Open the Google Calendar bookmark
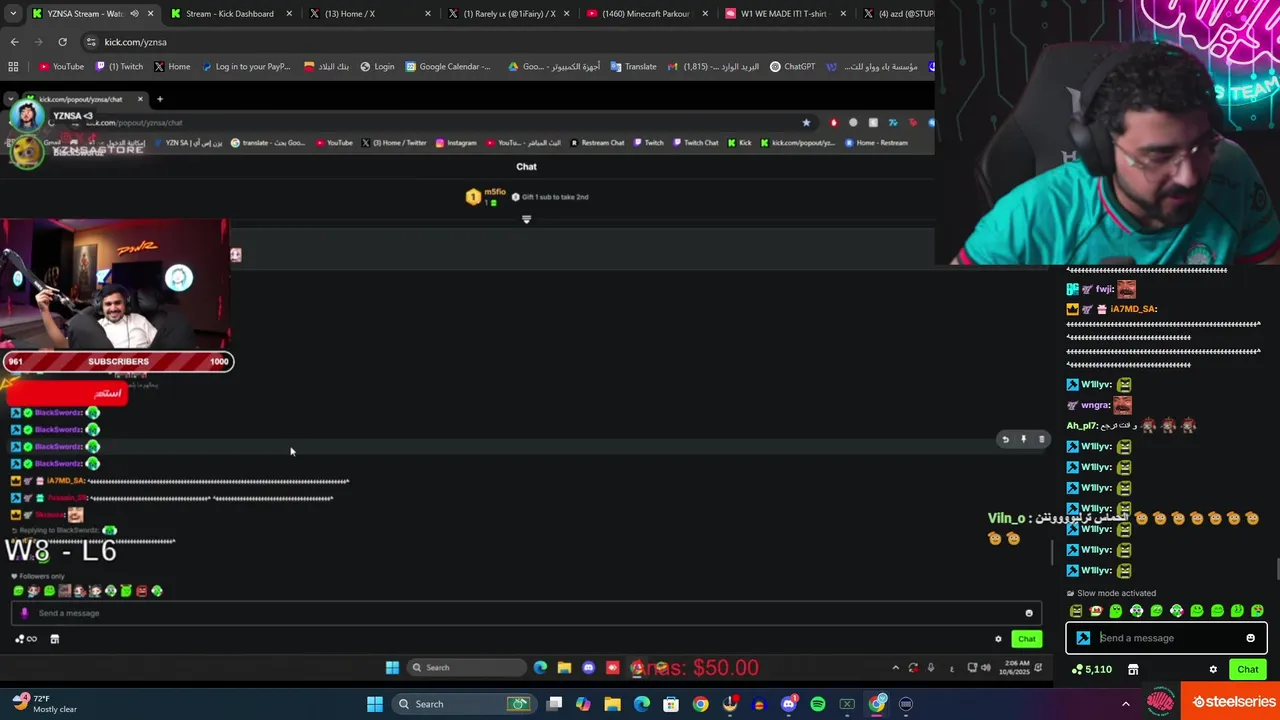The image size is (1280, 720). coord(448,67)
